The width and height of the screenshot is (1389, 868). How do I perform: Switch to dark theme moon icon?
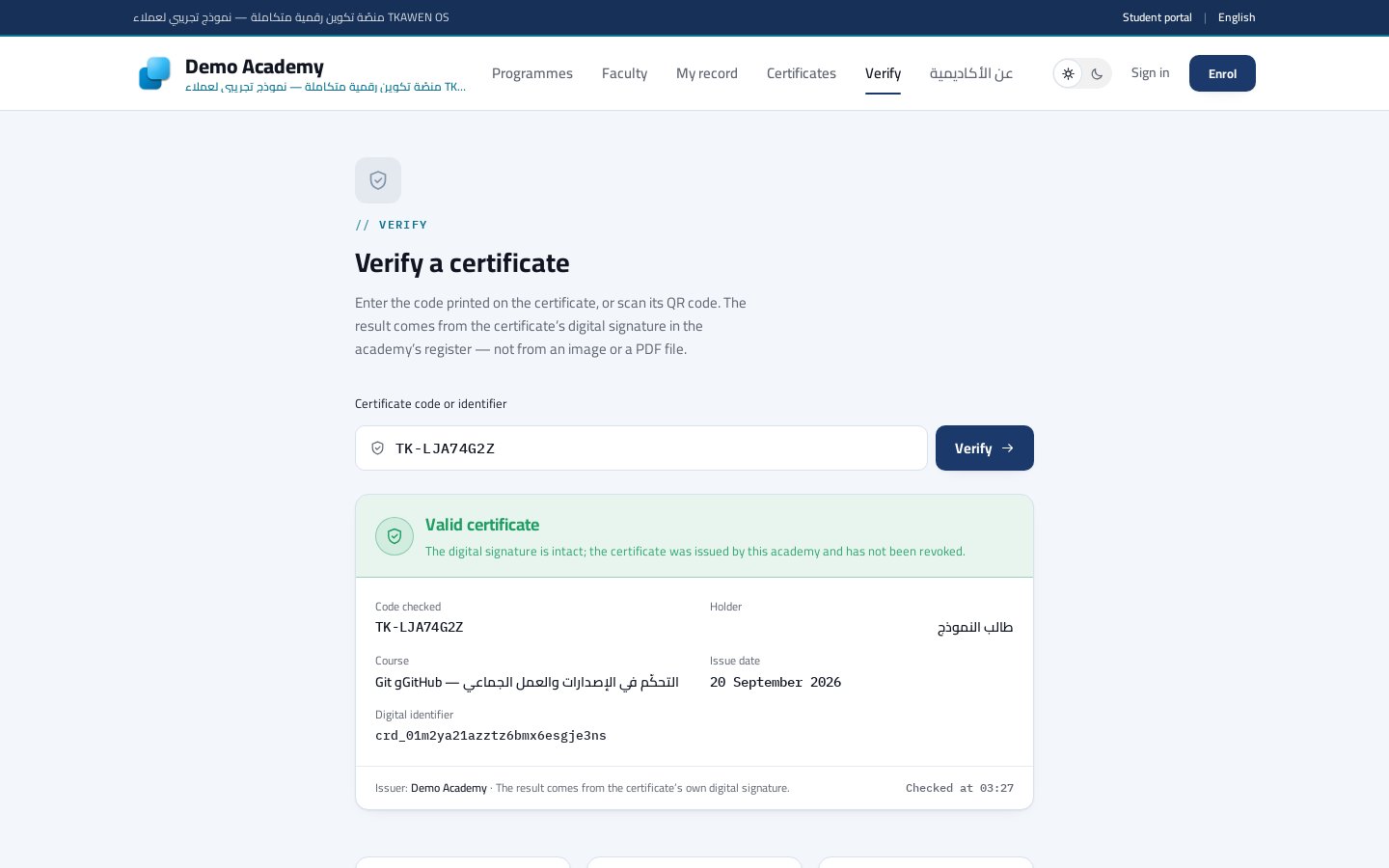pyautogui.click(x=1097, y=73)
